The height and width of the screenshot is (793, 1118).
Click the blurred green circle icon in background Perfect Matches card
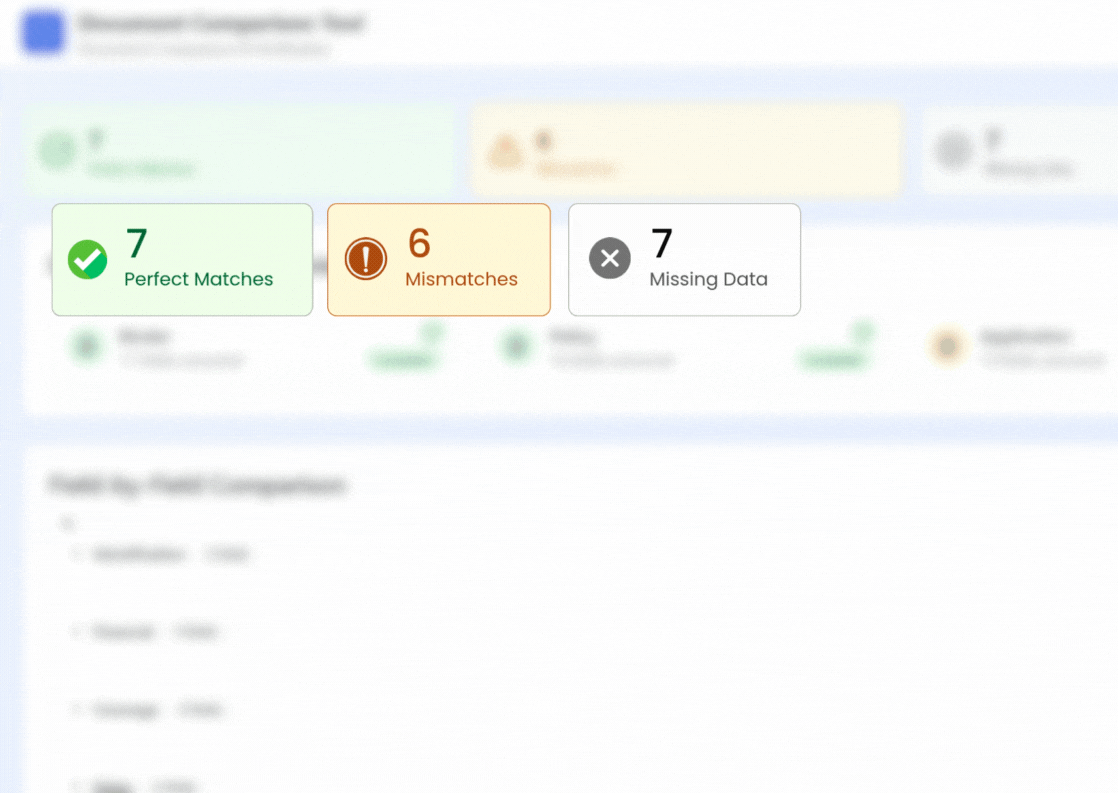tap(58, 152)
